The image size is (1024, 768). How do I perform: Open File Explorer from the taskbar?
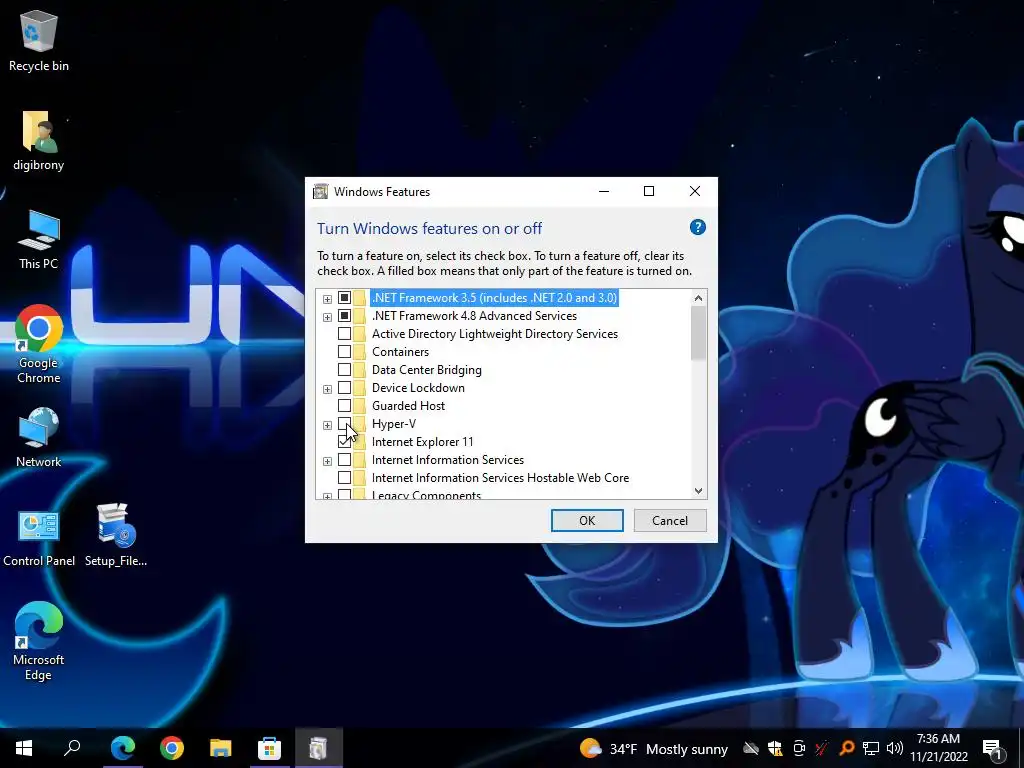(221, 748)
